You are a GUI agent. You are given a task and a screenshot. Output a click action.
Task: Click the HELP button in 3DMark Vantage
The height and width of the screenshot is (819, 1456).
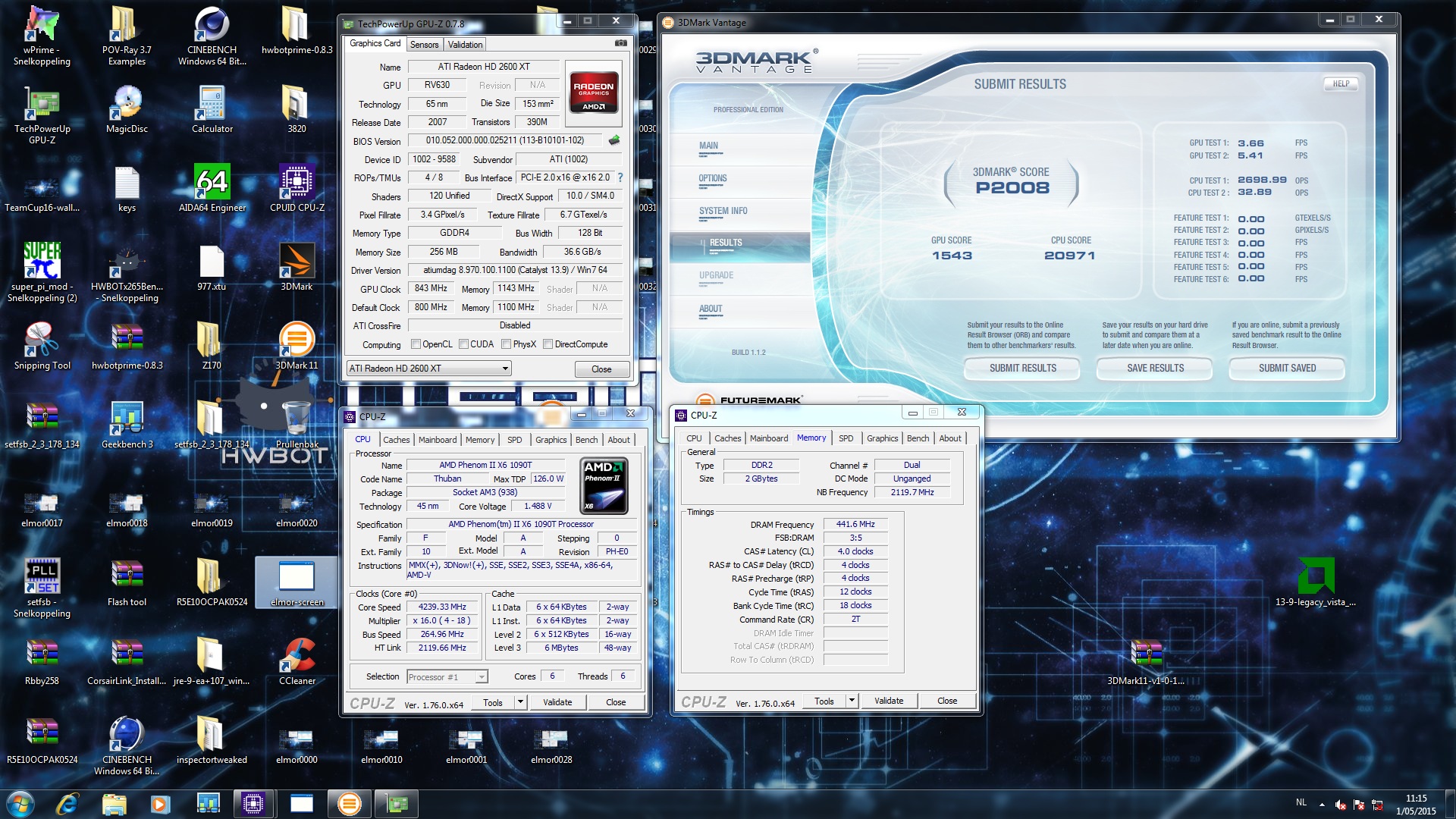pyautogui.click(x=1341, y=84)
